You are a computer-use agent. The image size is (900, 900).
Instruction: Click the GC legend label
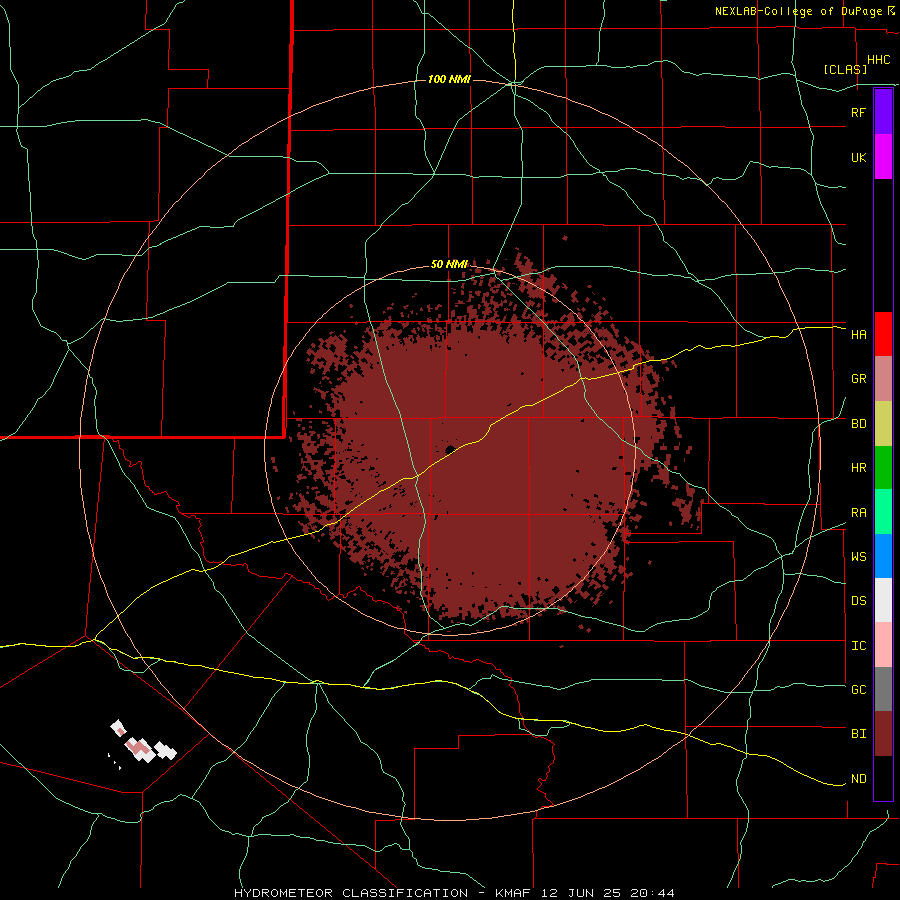point(858,690)
